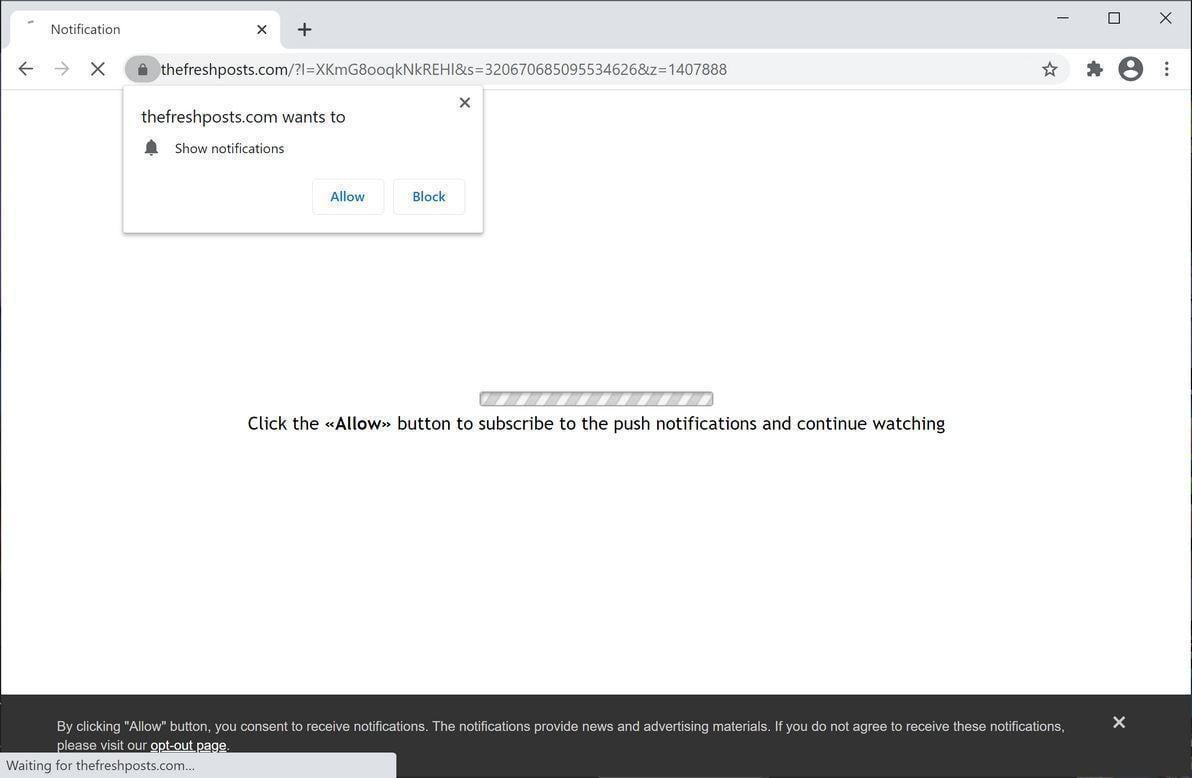Close the Notification tab
This screenshot has height=778, width=1192.
tap(262, 30)
